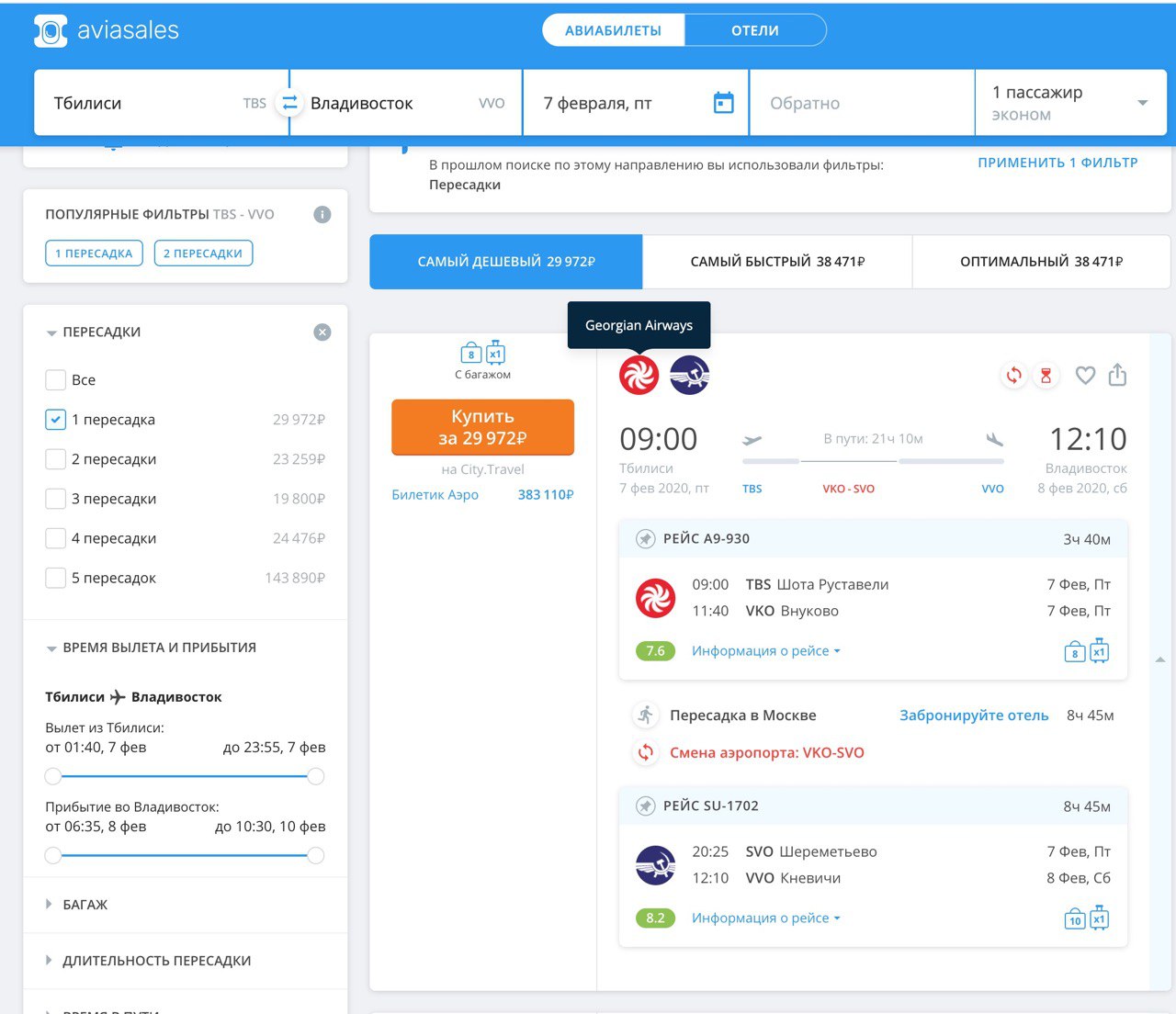Click the long layover hourglass icon
1176x1014 pixels.
pos(1046,375)
